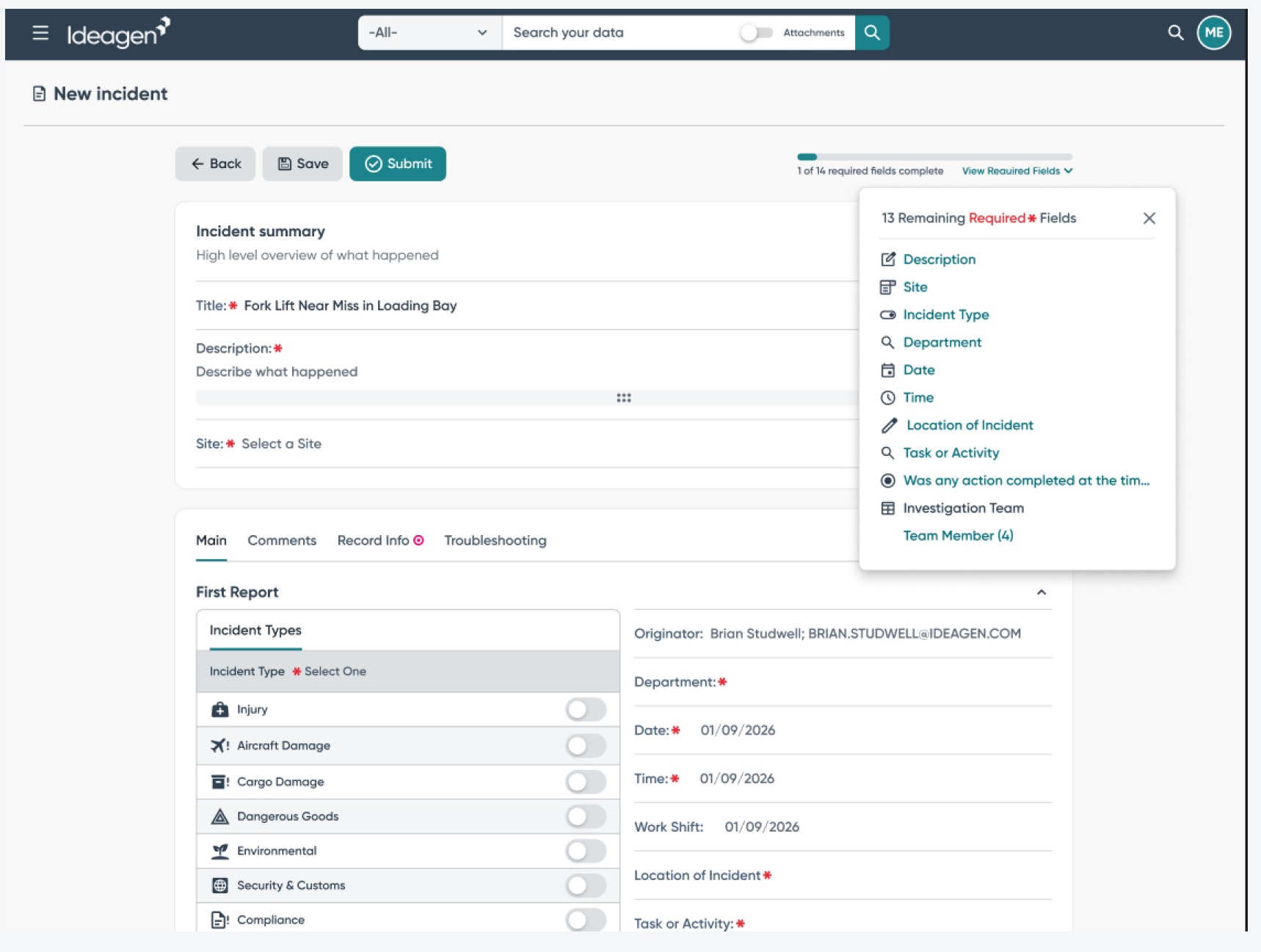Click the Describe what happened text area

coord(277,371)
